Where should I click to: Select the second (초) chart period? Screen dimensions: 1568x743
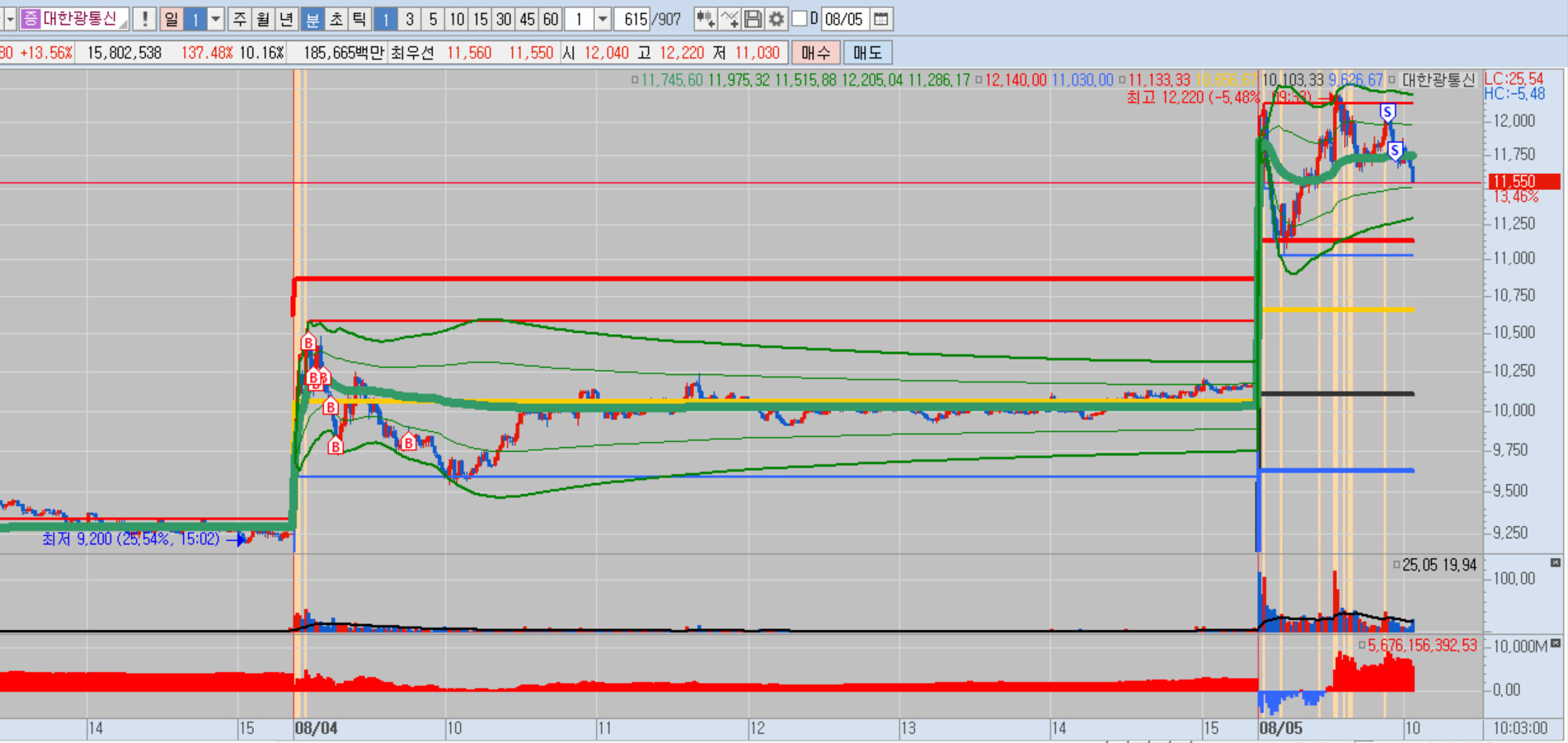click(336, 18)
